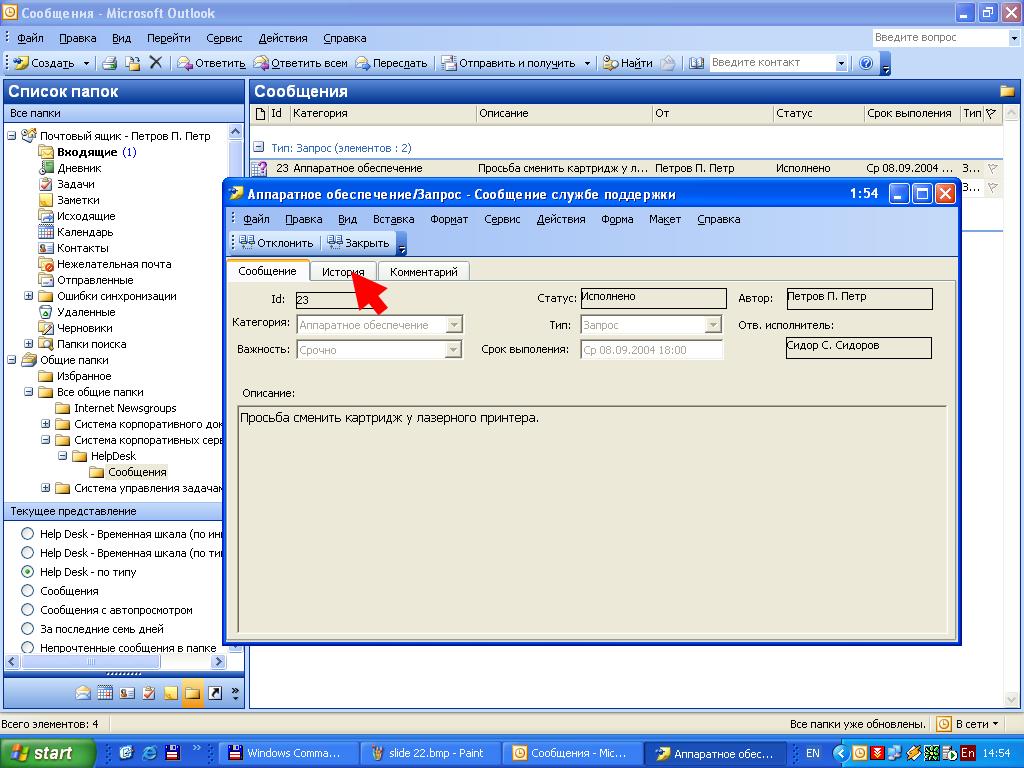The height and width of the screenshot is (768, 1024).
Task: Click the help desk item icon for message 23
Action: pos(259,168)
